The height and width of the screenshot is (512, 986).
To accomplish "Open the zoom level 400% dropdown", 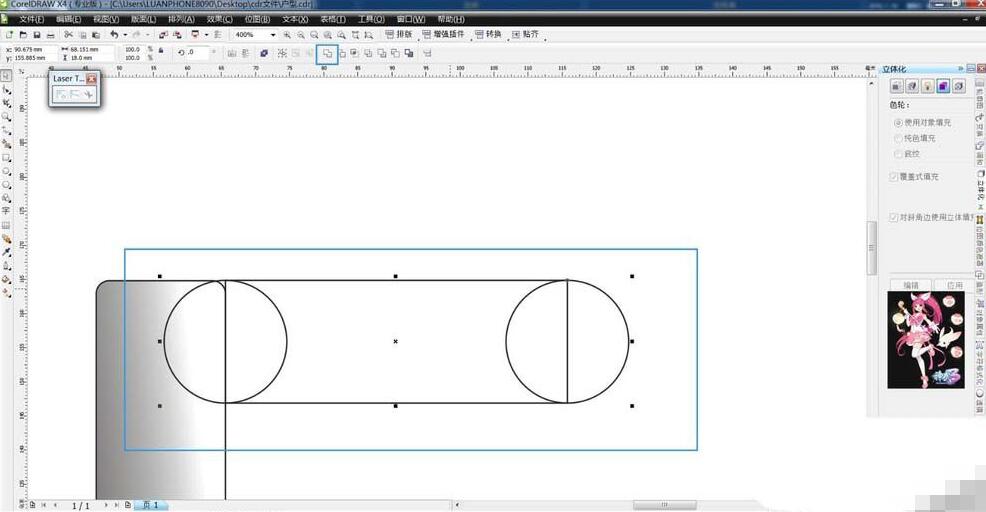I will click(x=272, y=35).
